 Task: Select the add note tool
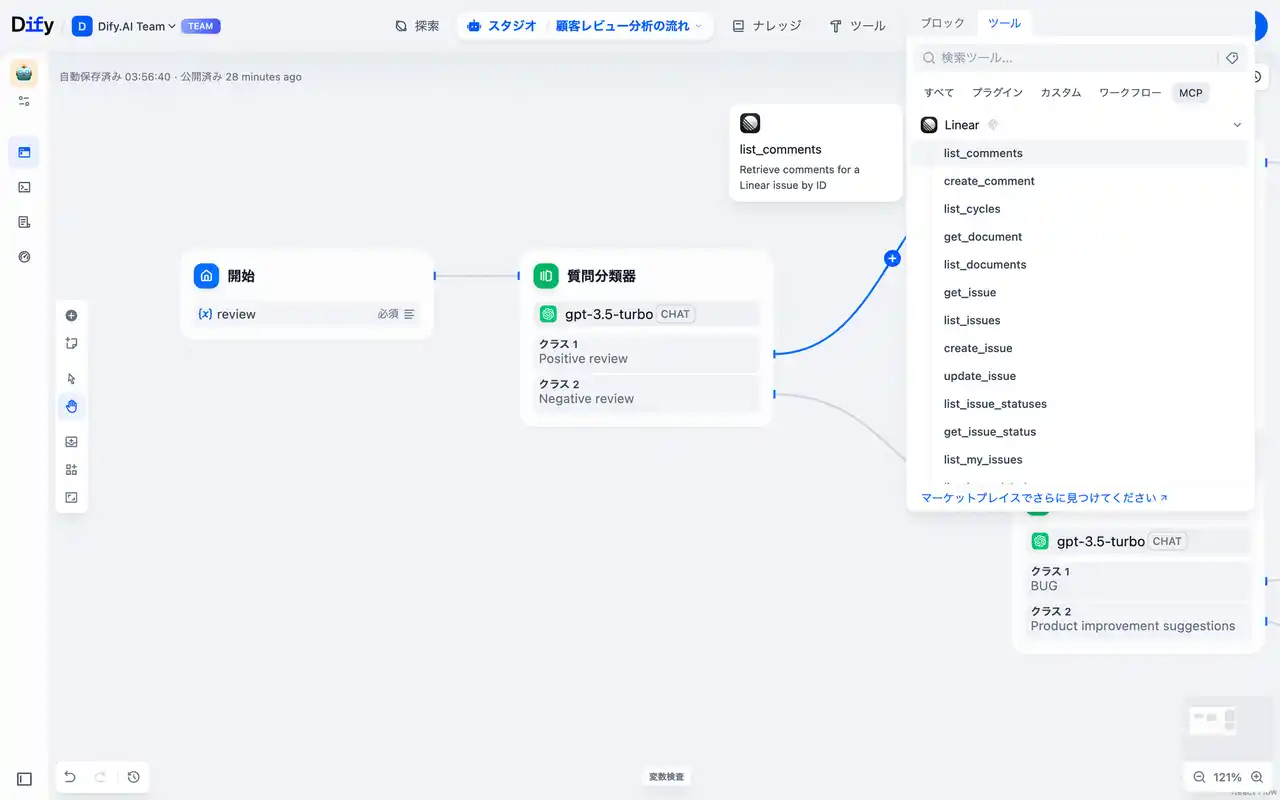tap(71, 344)
